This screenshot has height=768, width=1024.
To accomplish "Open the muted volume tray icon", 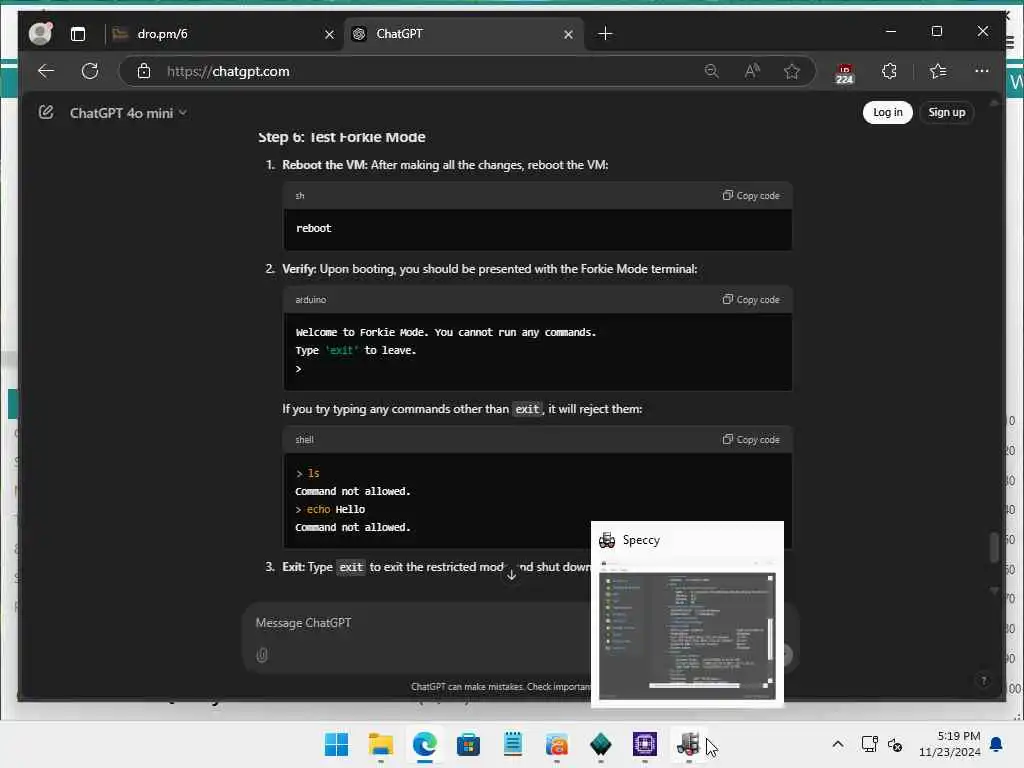I will (x=895, y=744).
